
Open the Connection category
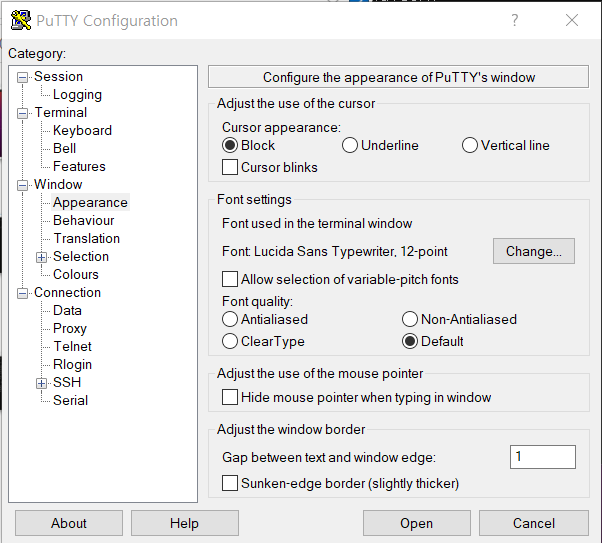[67, 293]
